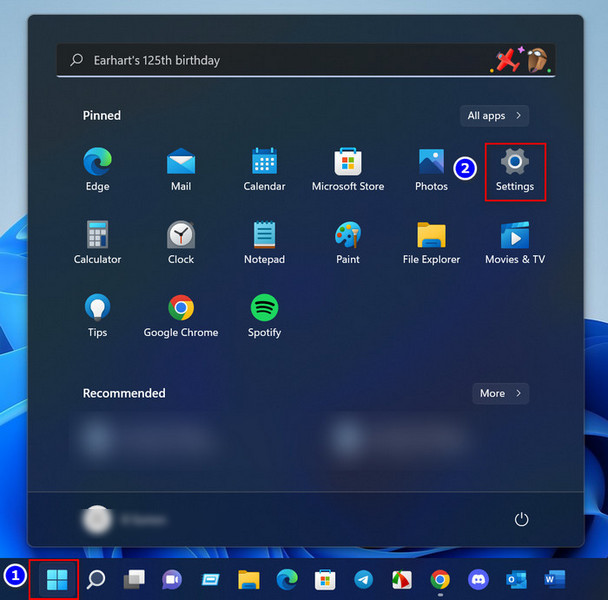Open the Clock app
The width and height of the screenshot is (608, 600).
point(181,242)
